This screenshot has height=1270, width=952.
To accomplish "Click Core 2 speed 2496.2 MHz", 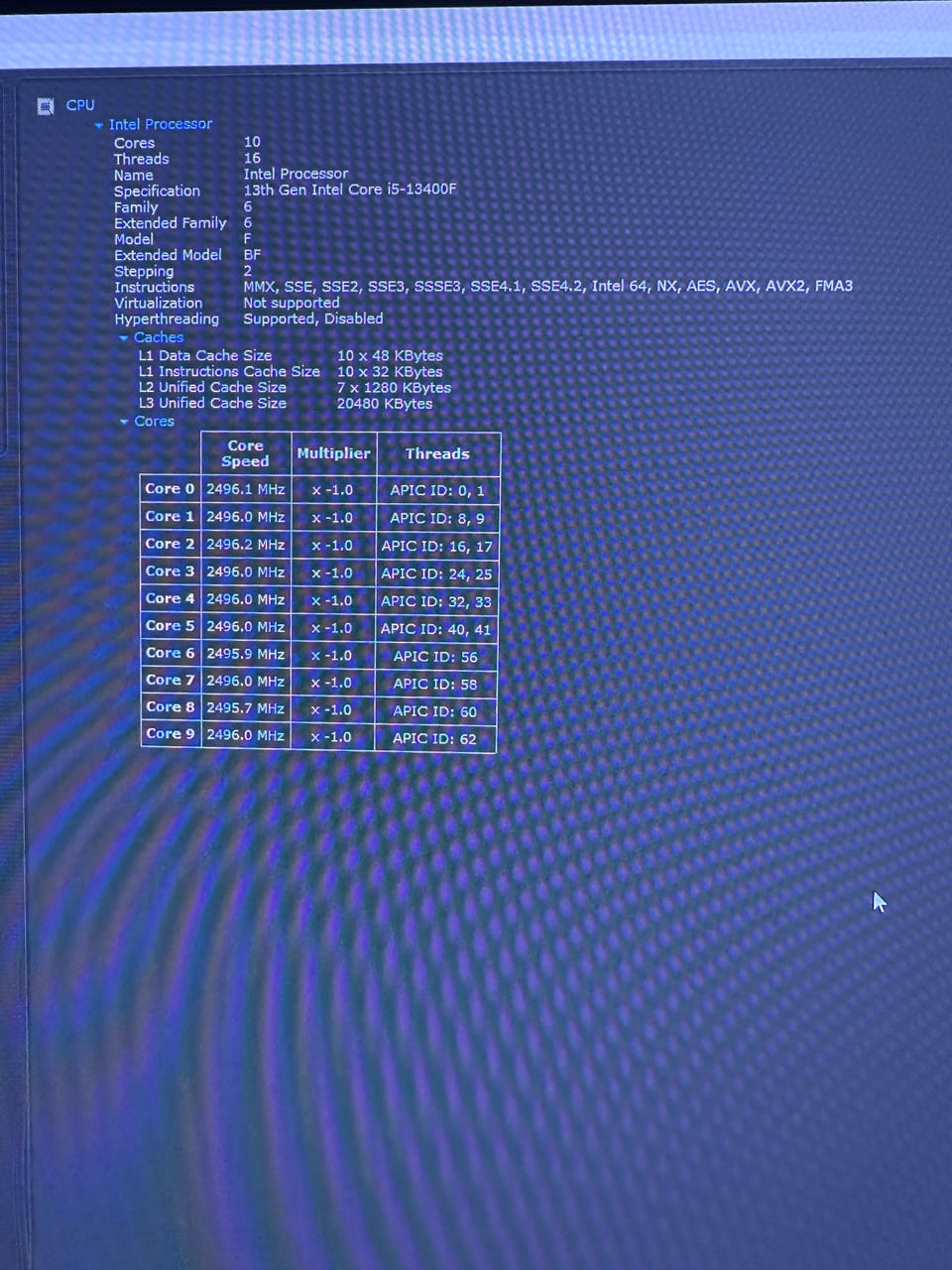I will [246, 545].
